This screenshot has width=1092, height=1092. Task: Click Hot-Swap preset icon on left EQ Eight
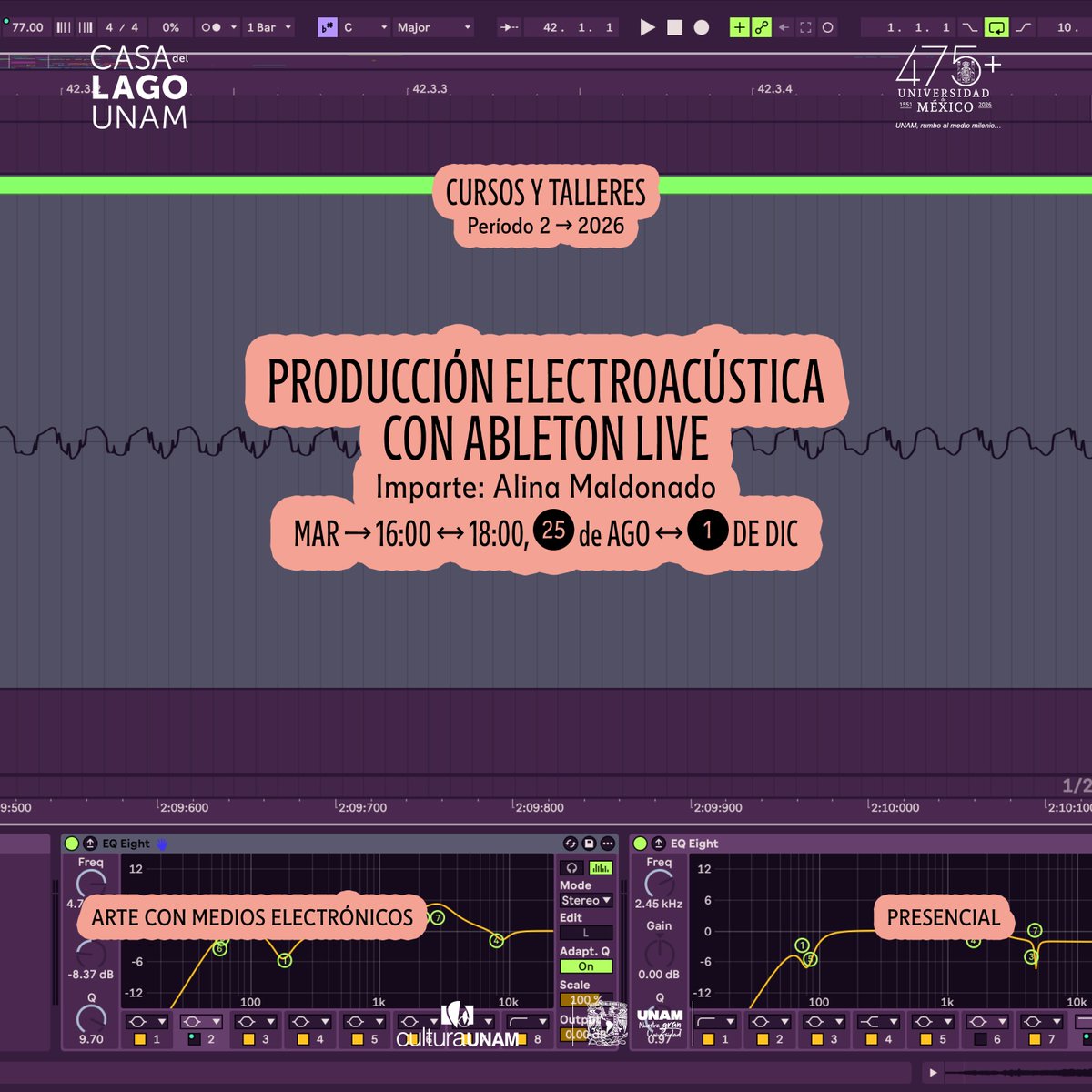pos(571,844)
